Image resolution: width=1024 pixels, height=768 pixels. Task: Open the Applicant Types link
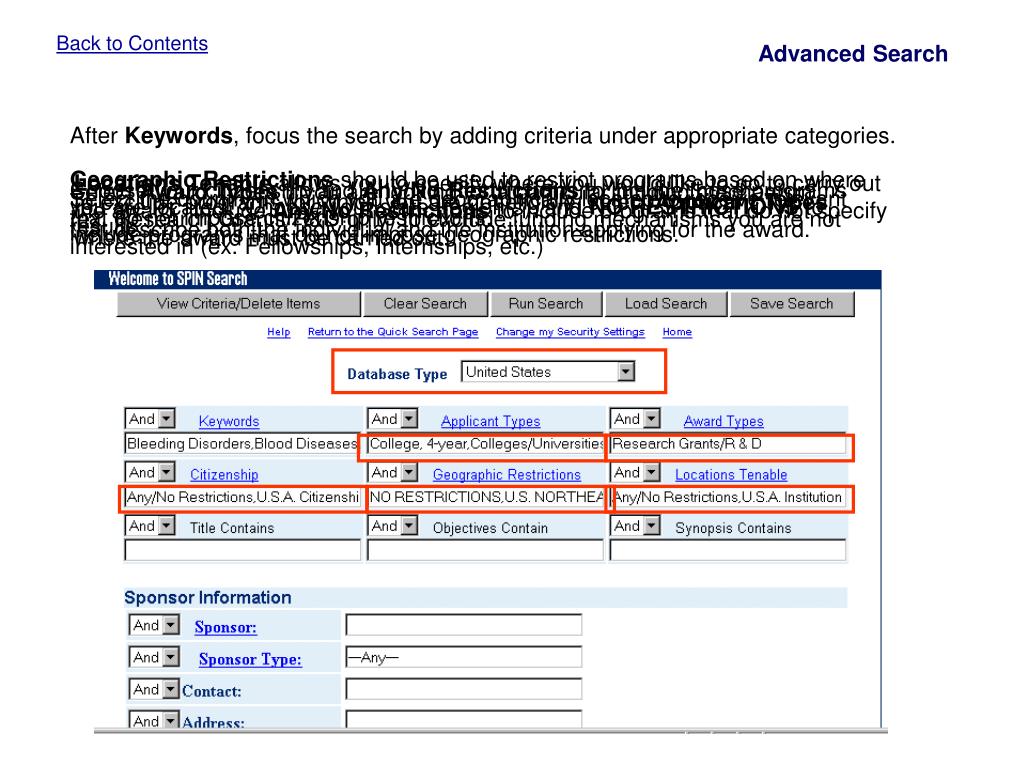click(490, 421)
